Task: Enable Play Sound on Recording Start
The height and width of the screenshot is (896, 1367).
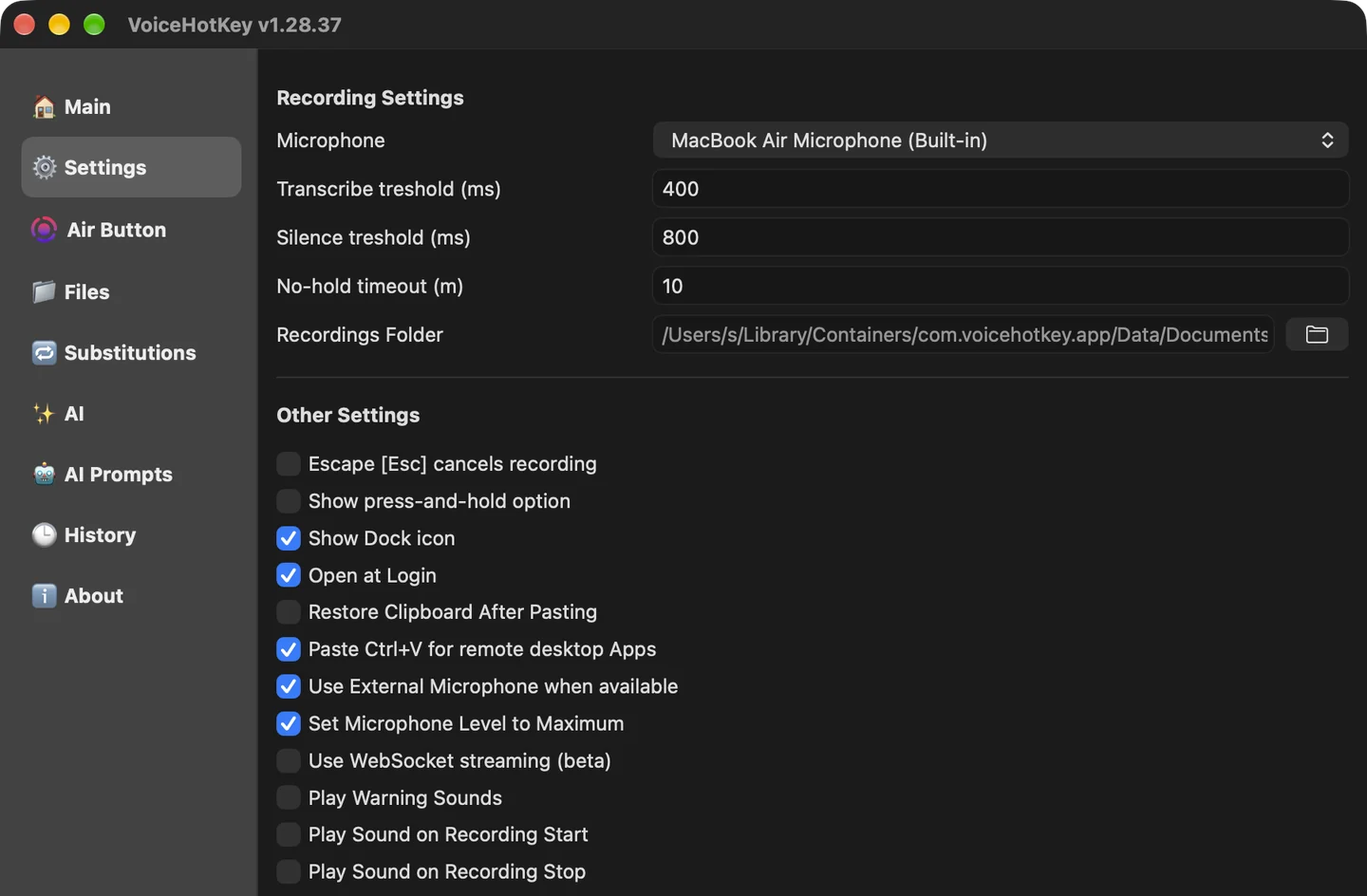Action: (x=289, y=834)
